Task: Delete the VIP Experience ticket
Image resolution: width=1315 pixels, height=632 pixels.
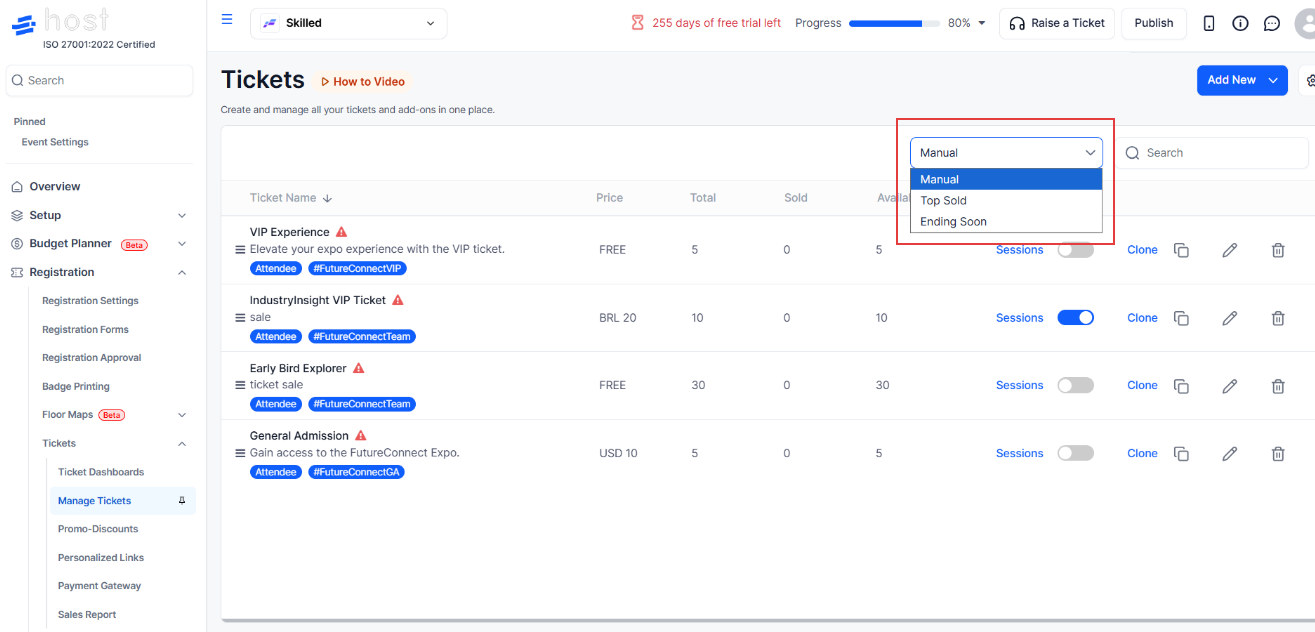Action: click(x=1277, y=250)
